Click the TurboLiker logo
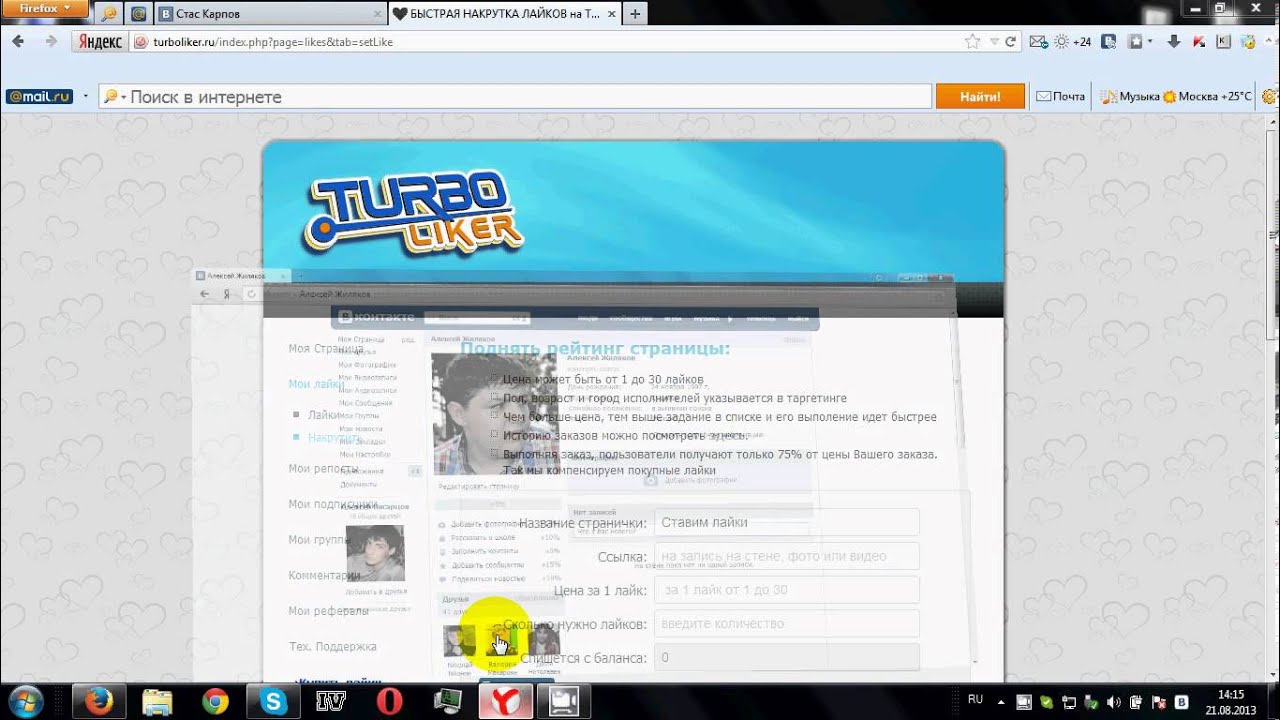 413,213
